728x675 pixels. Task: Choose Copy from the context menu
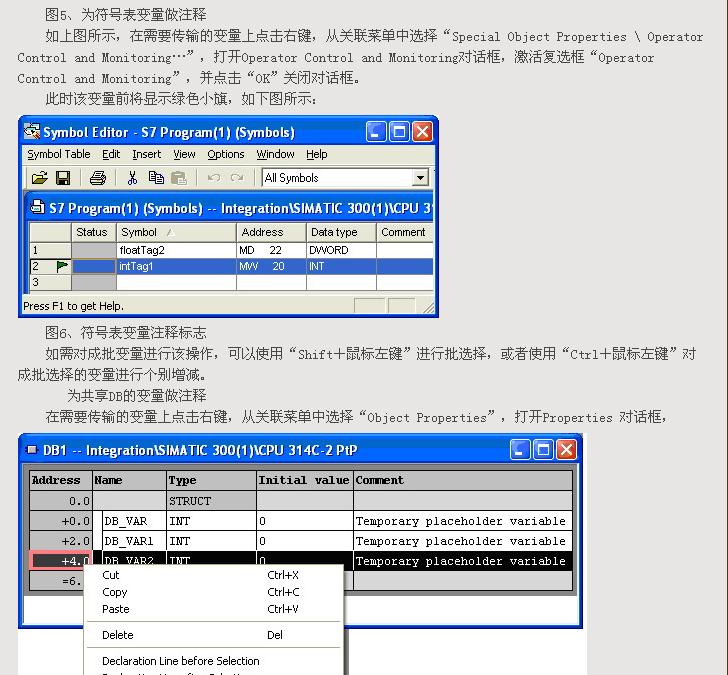(214, 592)
